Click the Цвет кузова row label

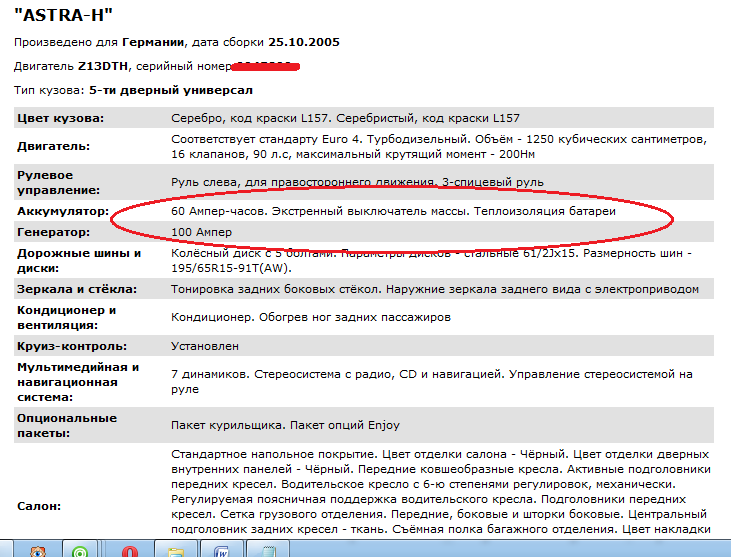pos(61,118)
